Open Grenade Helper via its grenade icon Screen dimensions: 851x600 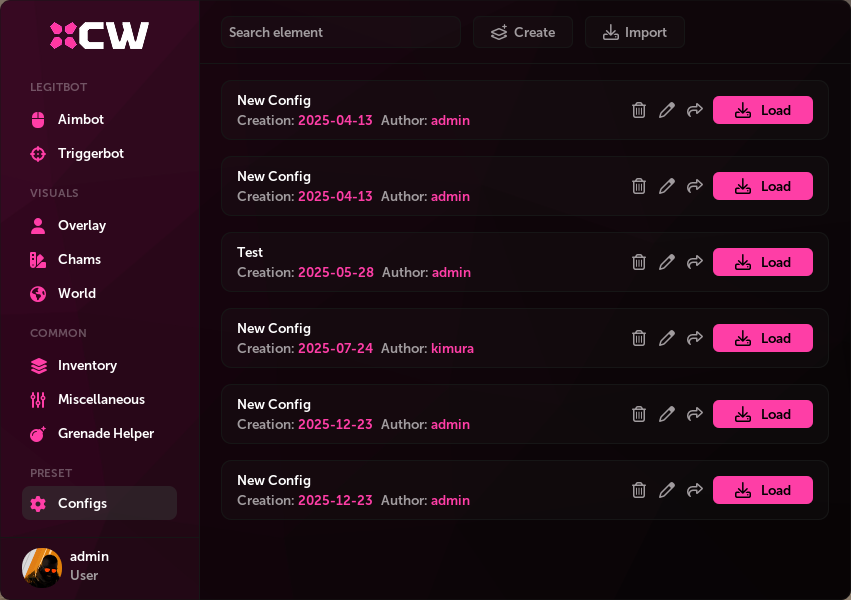[37, 433]
